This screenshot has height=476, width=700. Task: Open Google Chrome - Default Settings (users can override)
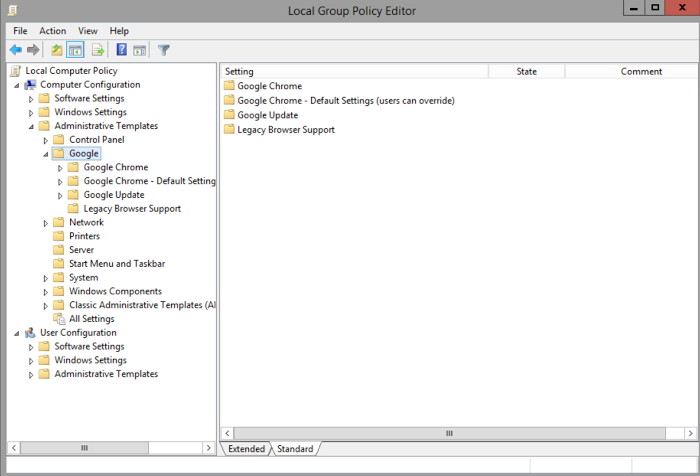[339, 100]
